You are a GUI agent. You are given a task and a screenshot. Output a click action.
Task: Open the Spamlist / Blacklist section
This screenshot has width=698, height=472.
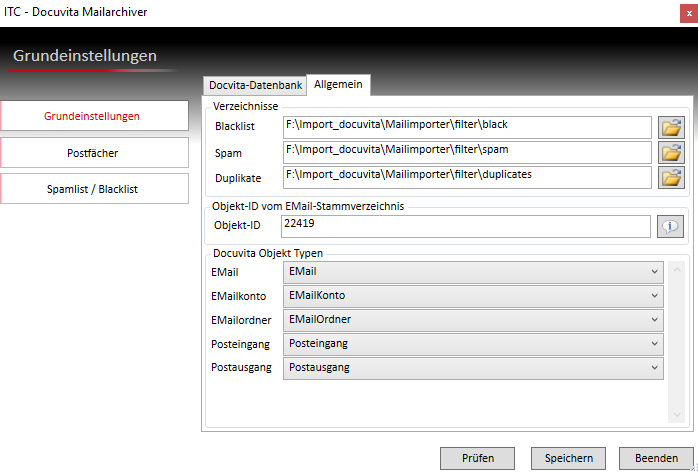point(93,189)
